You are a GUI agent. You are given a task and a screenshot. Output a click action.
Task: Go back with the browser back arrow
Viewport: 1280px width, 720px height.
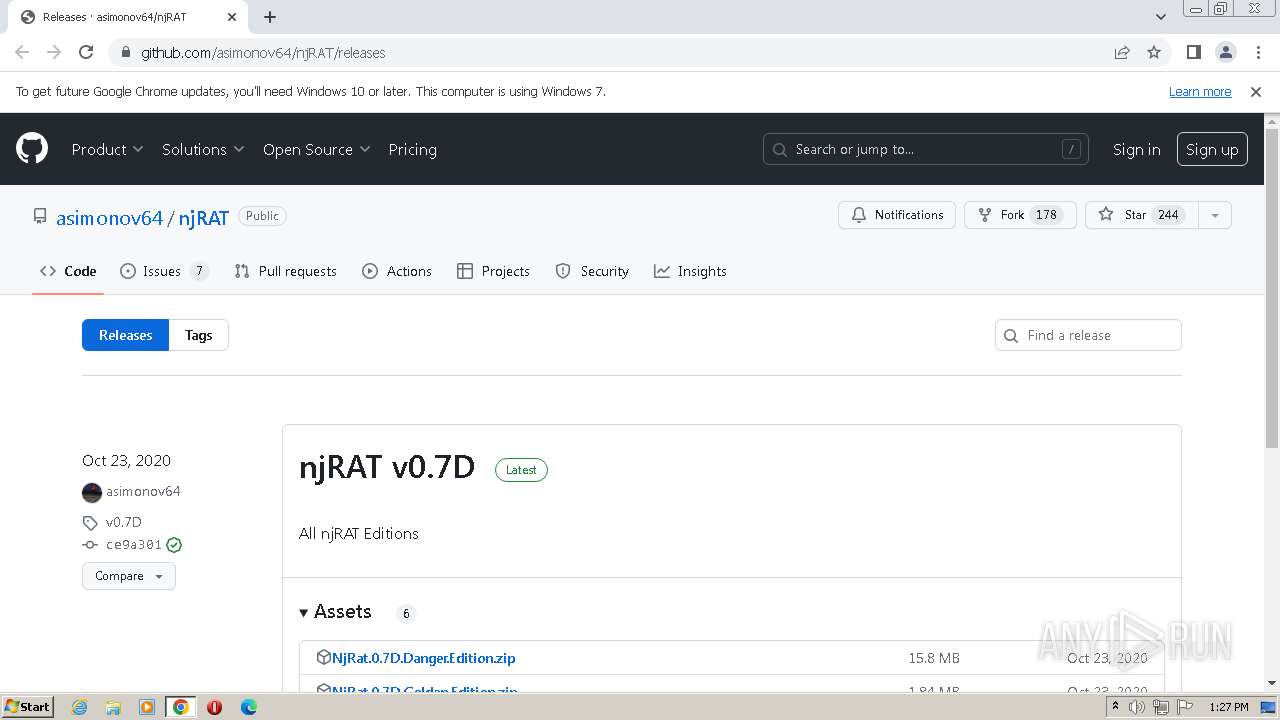tap(22, 52)
